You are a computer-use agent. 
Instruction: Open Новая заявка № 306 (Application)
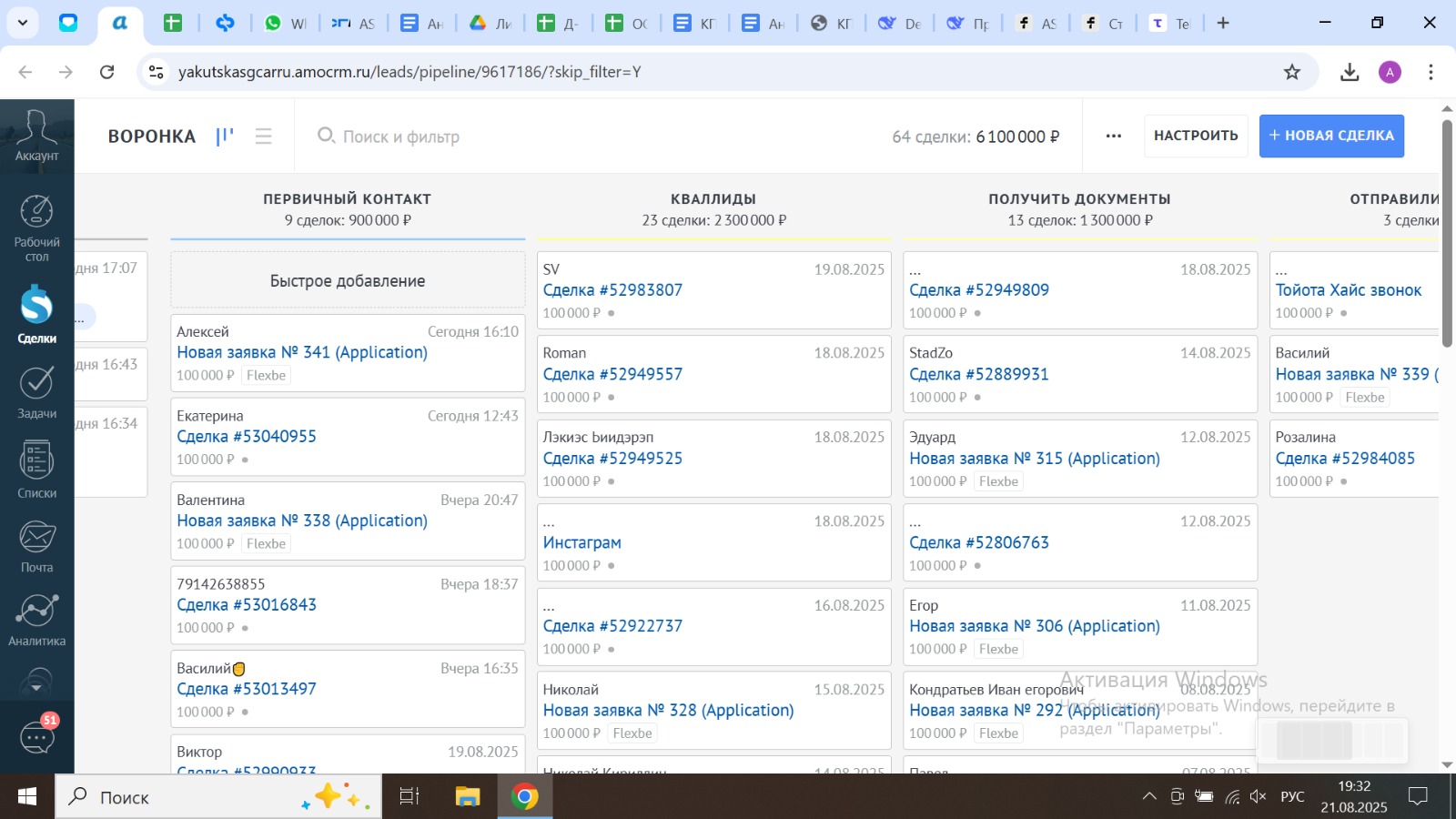pos(1035,626)
